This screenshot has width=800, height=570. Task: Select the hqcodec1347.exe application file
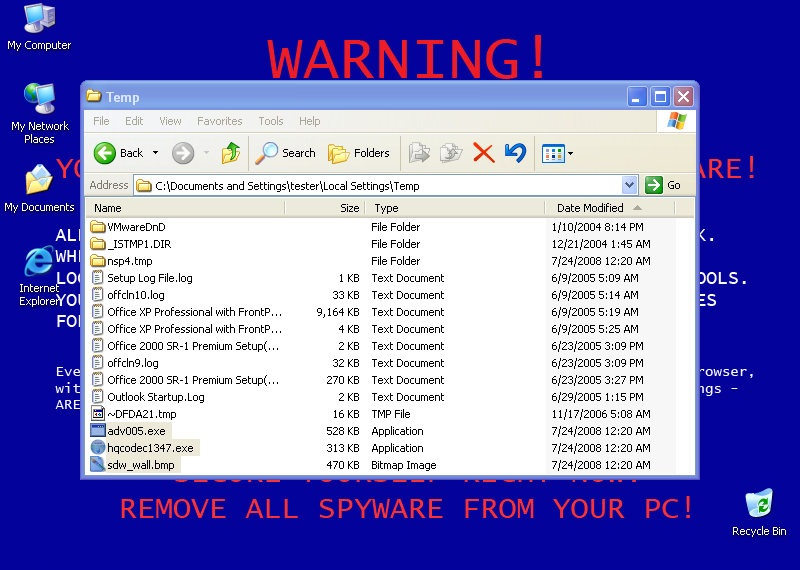(x=150, y=448)
